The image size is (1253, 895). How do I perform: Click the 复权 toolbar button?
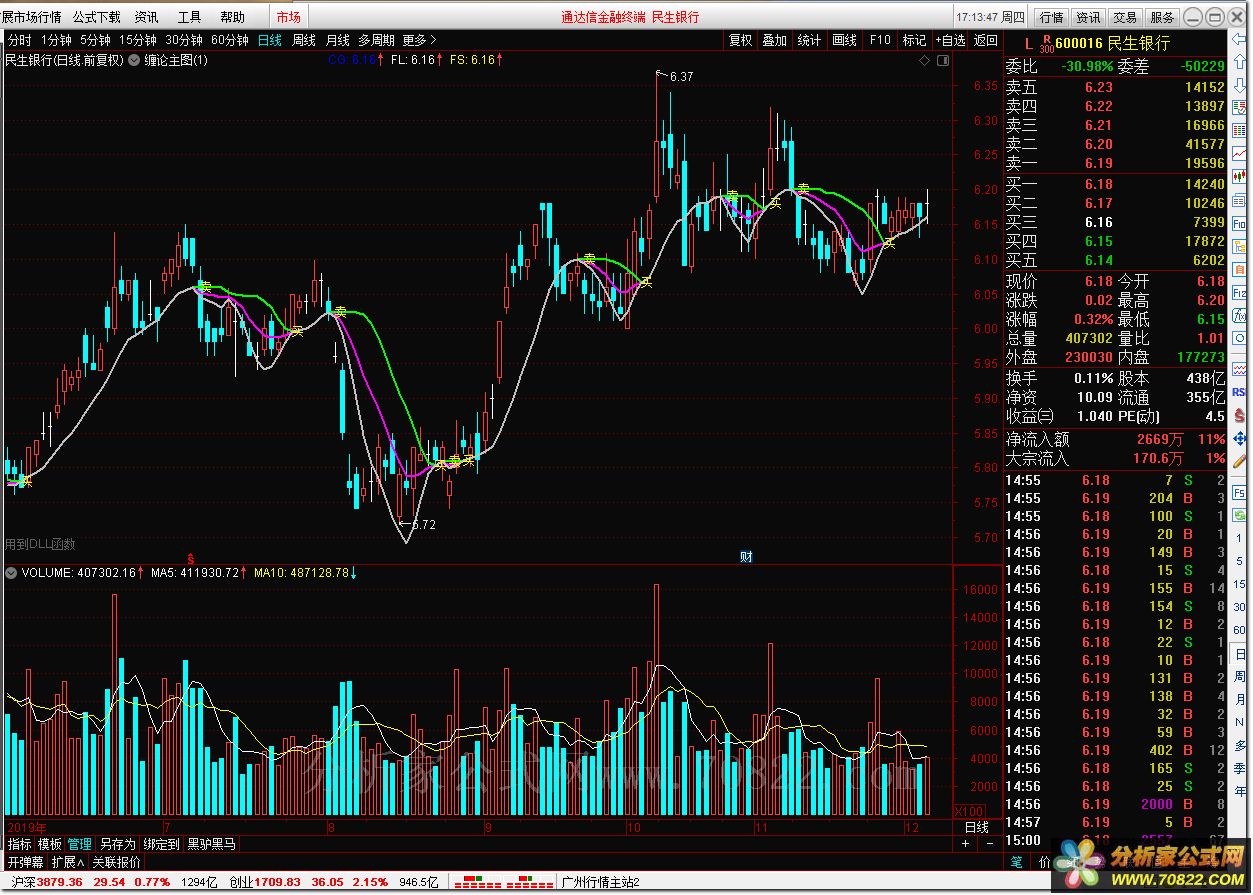740,40
